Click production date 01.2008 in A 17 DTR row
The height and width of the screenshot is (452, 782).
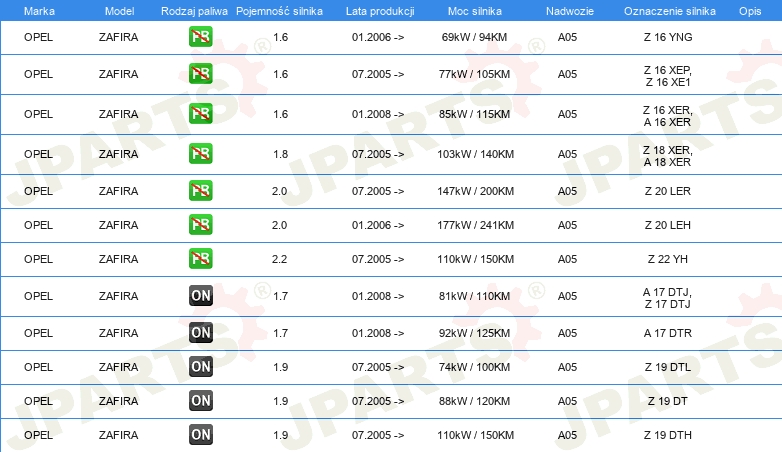[378, 333]
